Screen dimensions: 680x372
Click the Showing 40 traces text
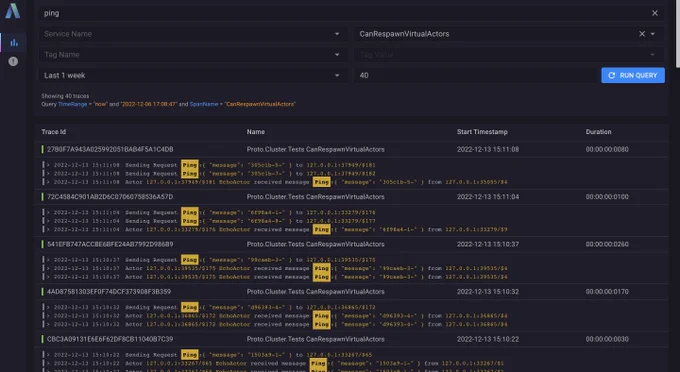tap(65, 96)
